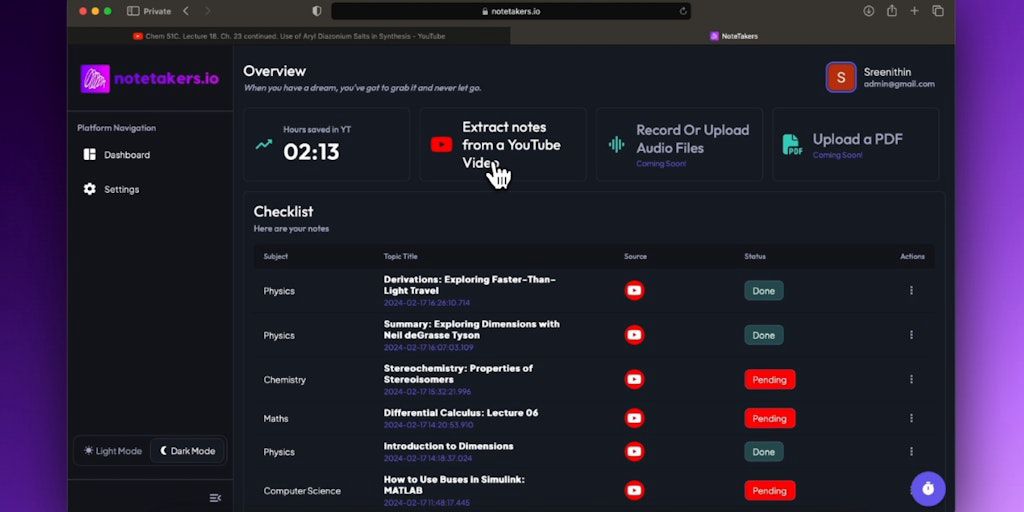Switch to Light Mode
Screen dimensions: 1024x512
[113, 451]
